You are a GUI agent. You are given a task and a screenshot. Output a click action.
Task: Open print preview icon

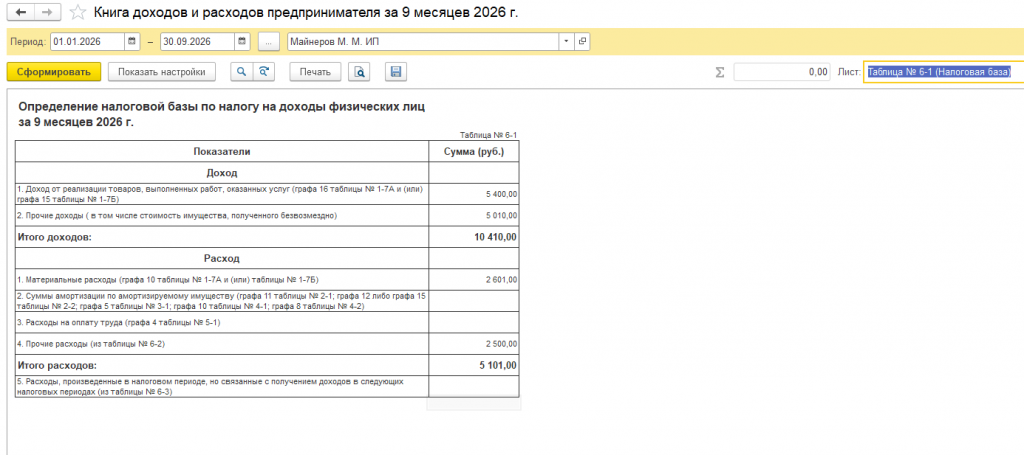(359, 72)
